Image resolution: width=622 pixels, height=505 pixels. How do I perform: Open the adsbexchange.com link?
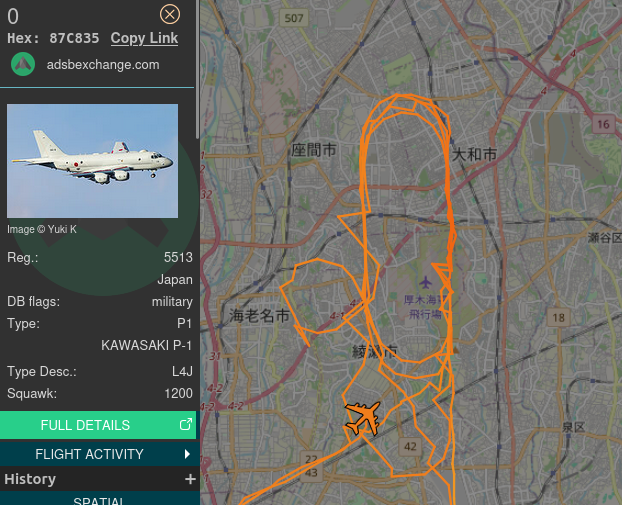(x=103, y=65)
